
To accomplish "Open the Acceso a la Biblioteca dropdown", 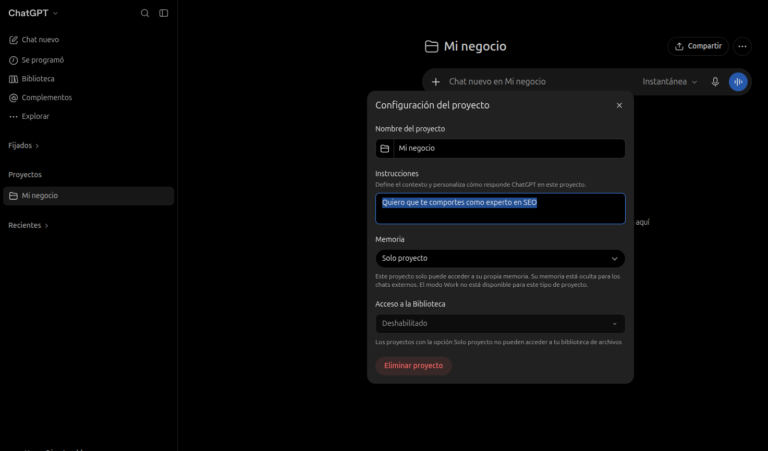I will [500, 324].
